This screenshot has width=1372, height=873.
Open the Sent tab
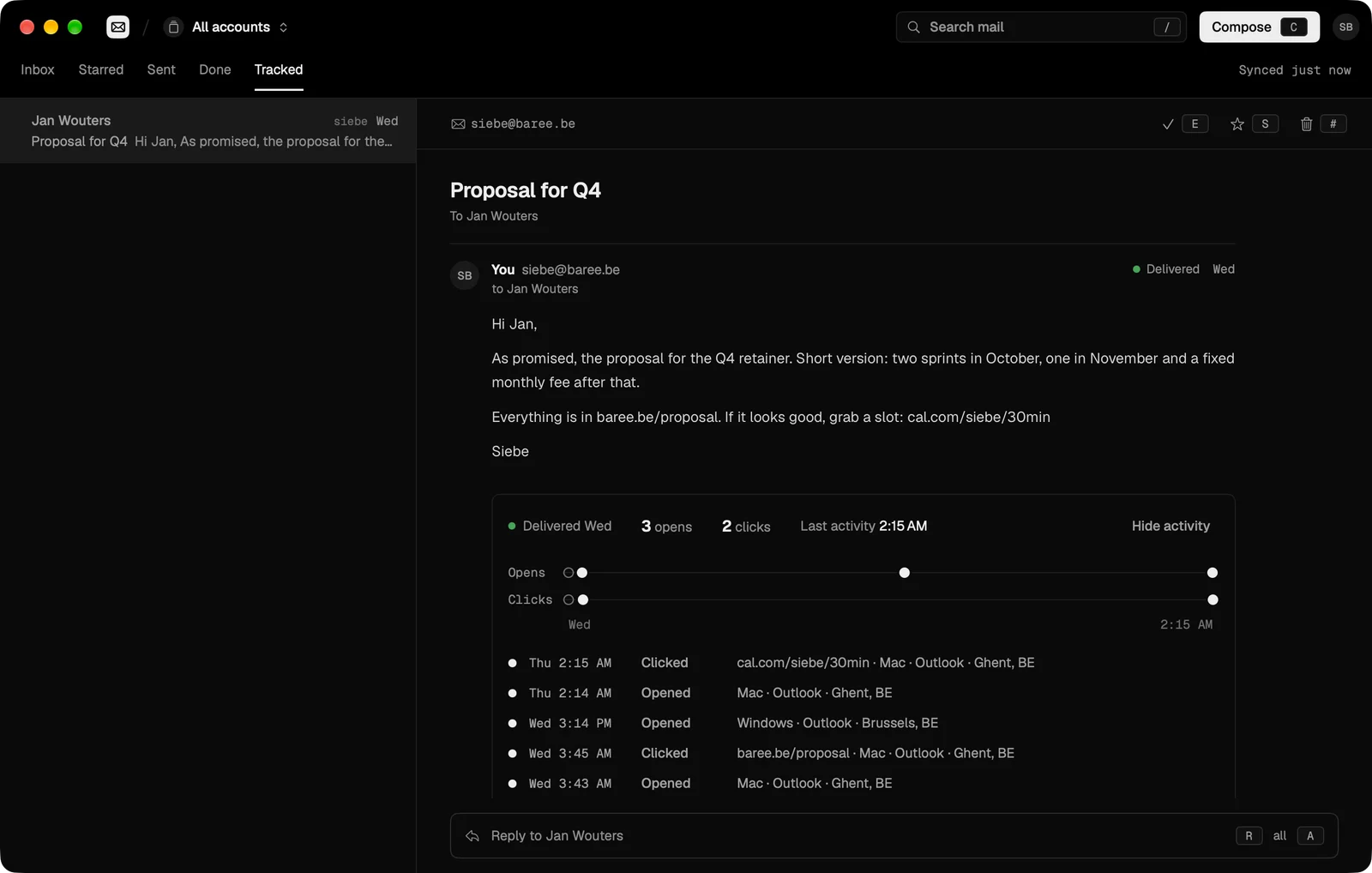pos(161,69)
